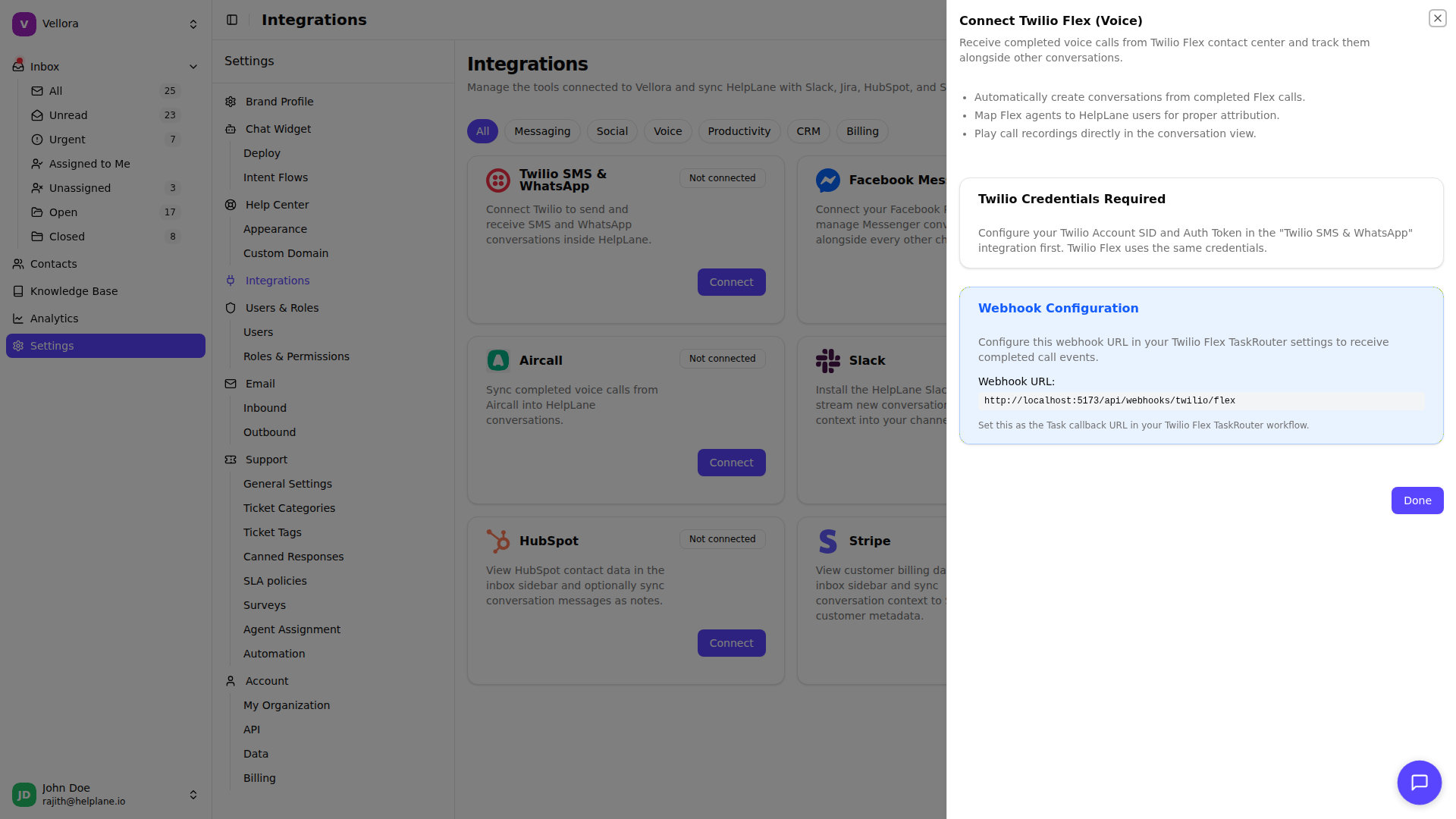Click the Open folder icon
Viewport: 1456px width, 819px height.
tap(37, 212)
